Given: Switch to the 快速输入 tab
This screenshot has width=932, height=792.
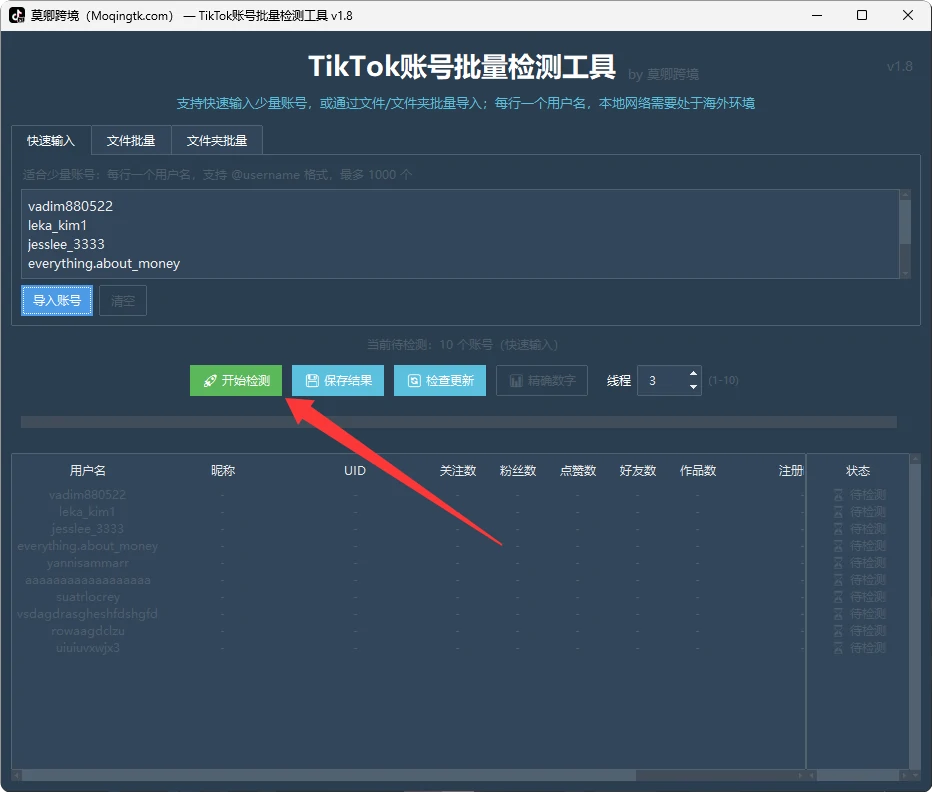Looking at the screenshot, I should click(51, 141).
